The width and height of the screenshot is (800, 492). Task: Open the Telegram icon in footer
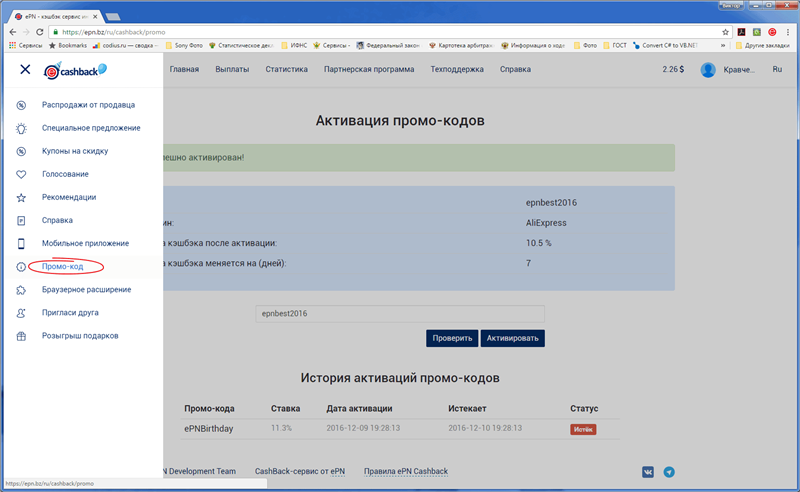pos(669,471)
